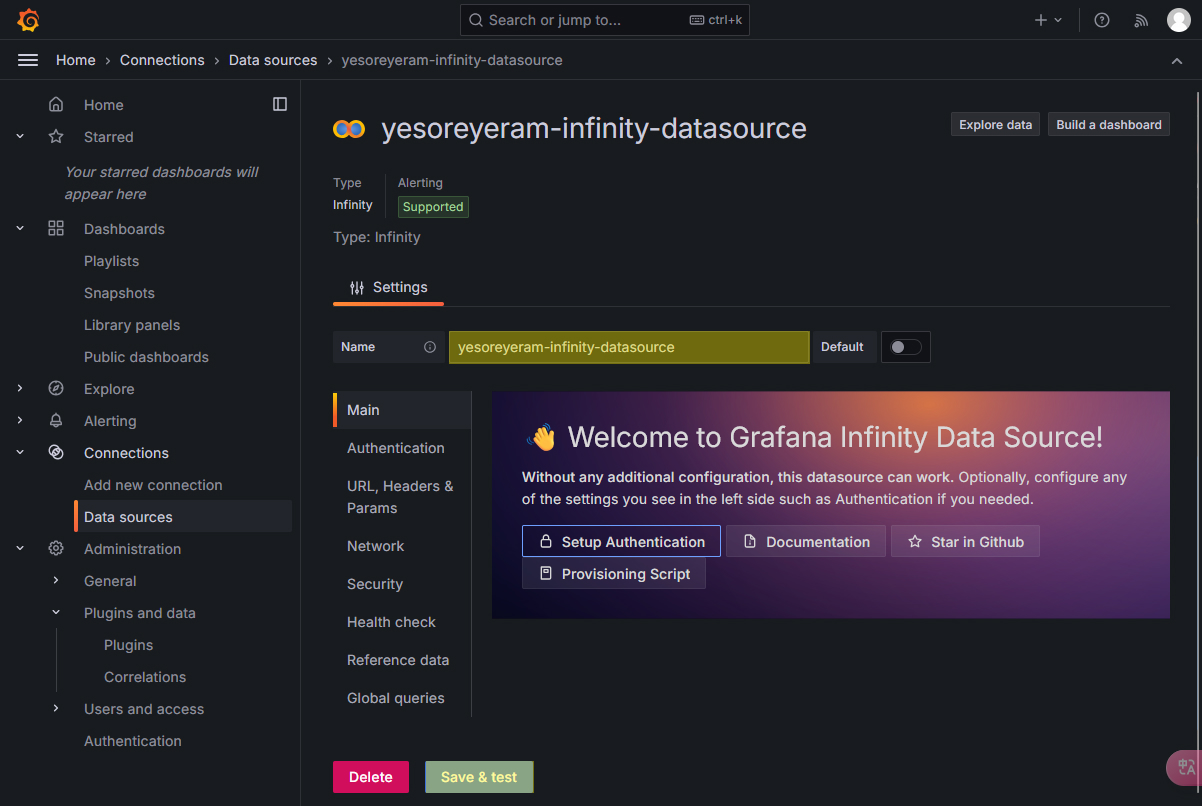Expand the Users and access chevron

pos(56,709)
